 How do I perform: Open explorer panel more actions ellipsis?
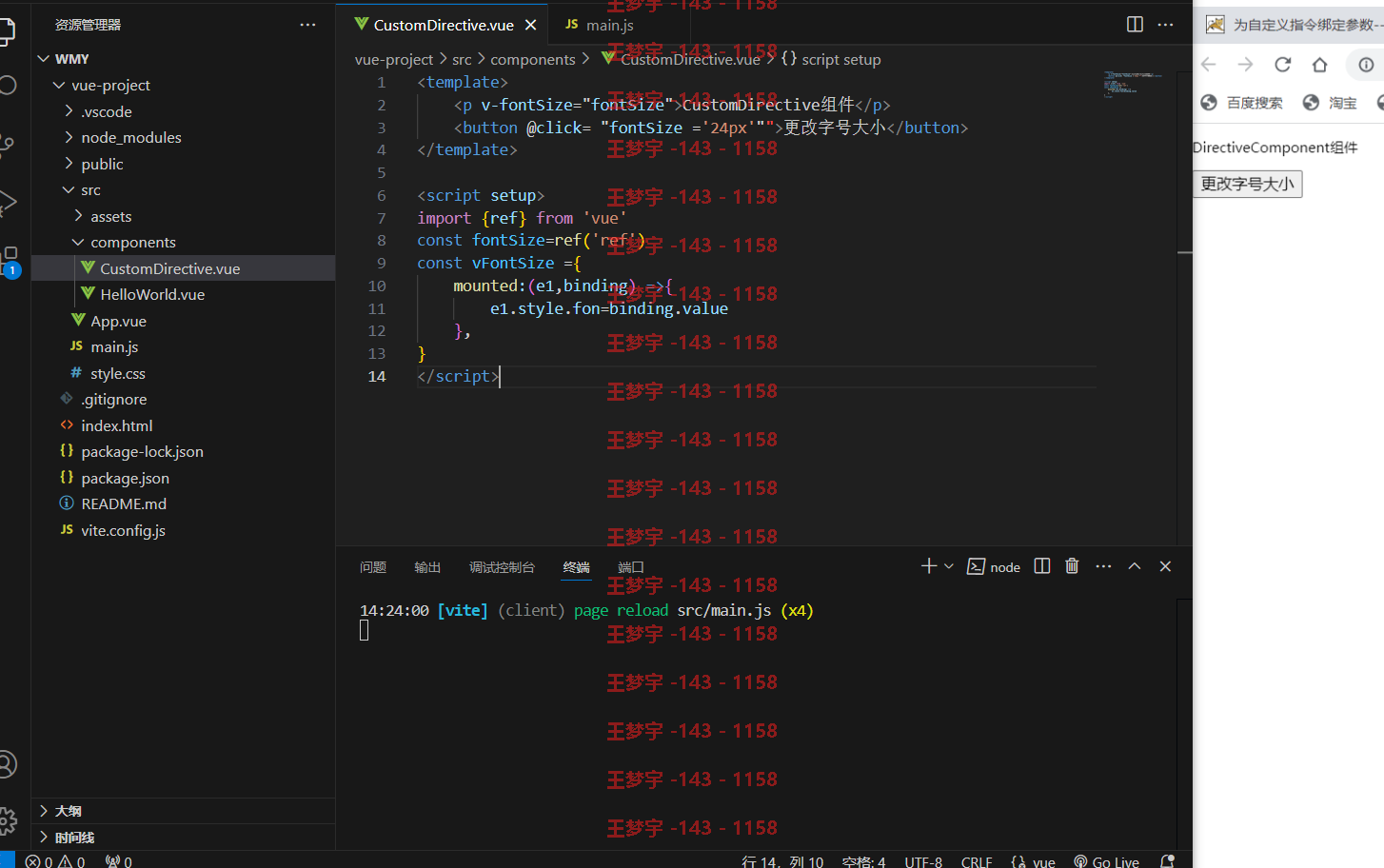307,25
